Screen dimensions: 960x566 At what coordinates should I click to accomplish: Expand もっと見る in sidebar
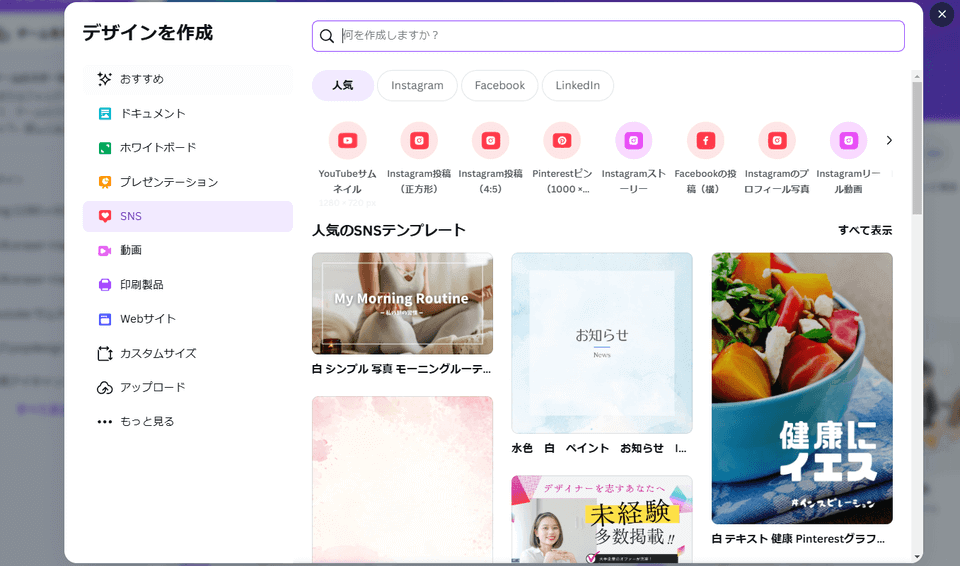pos(188,421)
